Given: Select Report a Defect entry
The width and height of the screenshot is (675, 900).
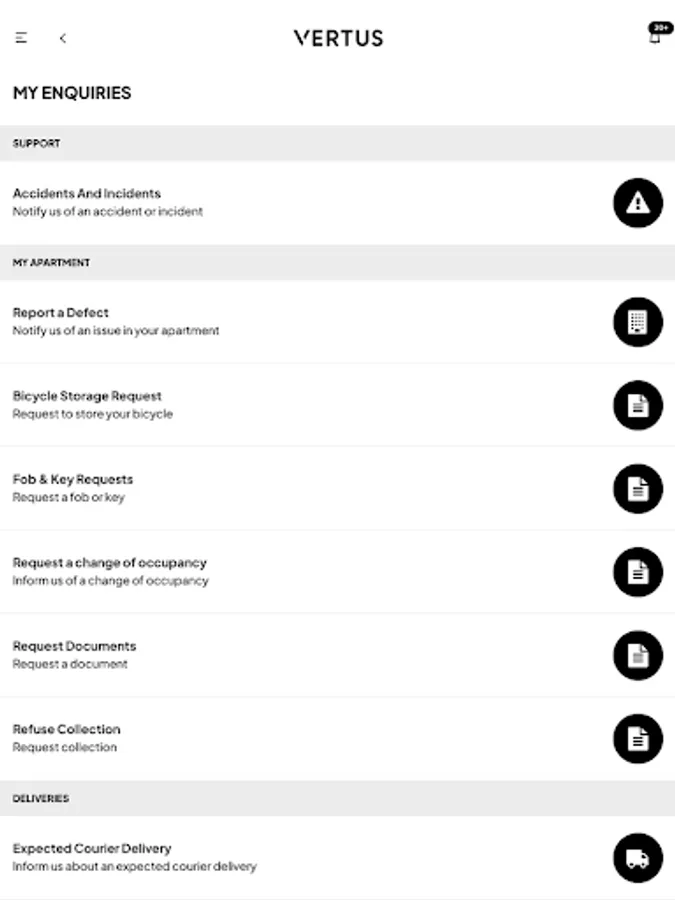Looking at the screenshot, I should coord(61,313).
